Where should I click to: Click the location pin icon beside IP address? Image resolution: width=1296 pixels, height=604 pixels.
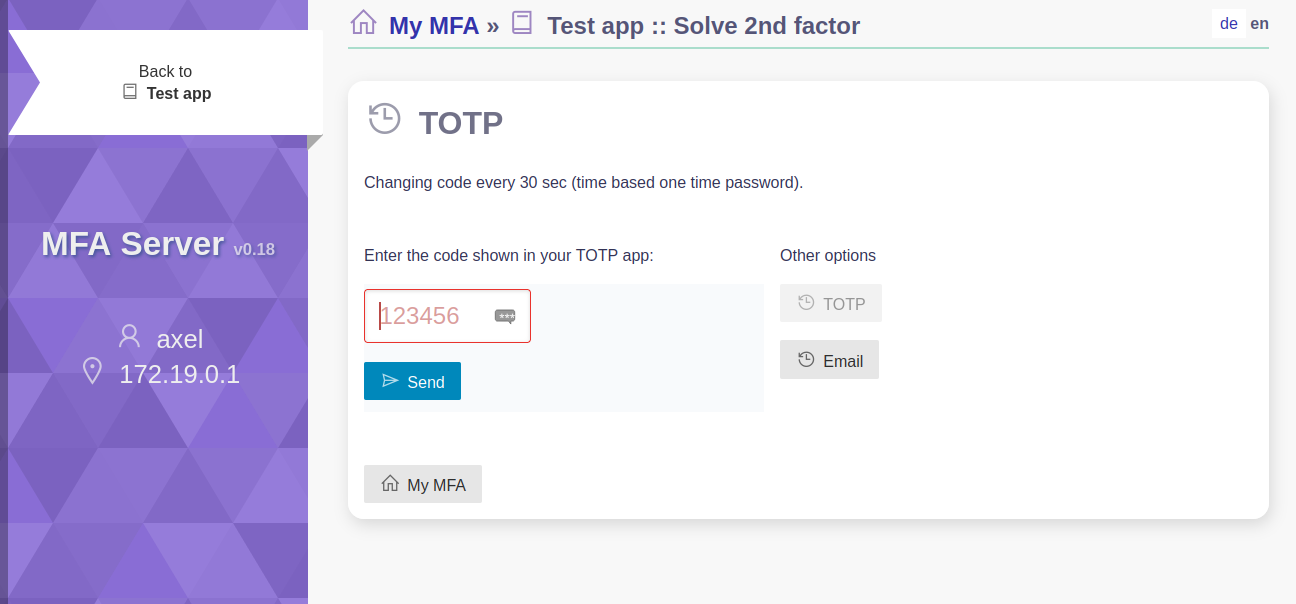point(92,371)
